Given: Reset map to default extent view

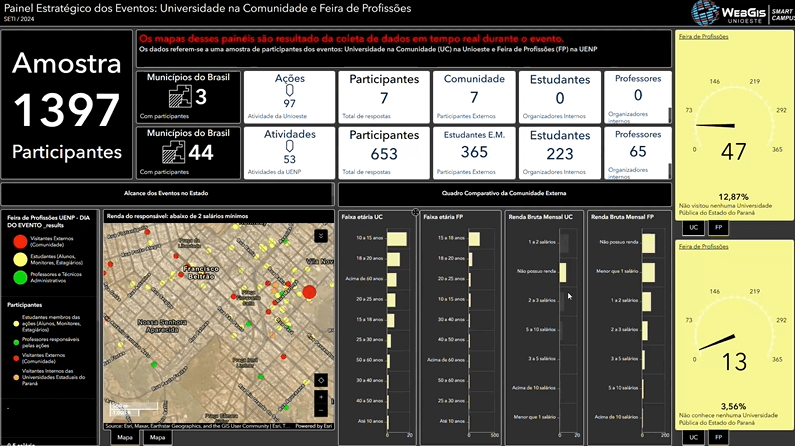Looking at the screenshot, I should (x=321, y=380).
